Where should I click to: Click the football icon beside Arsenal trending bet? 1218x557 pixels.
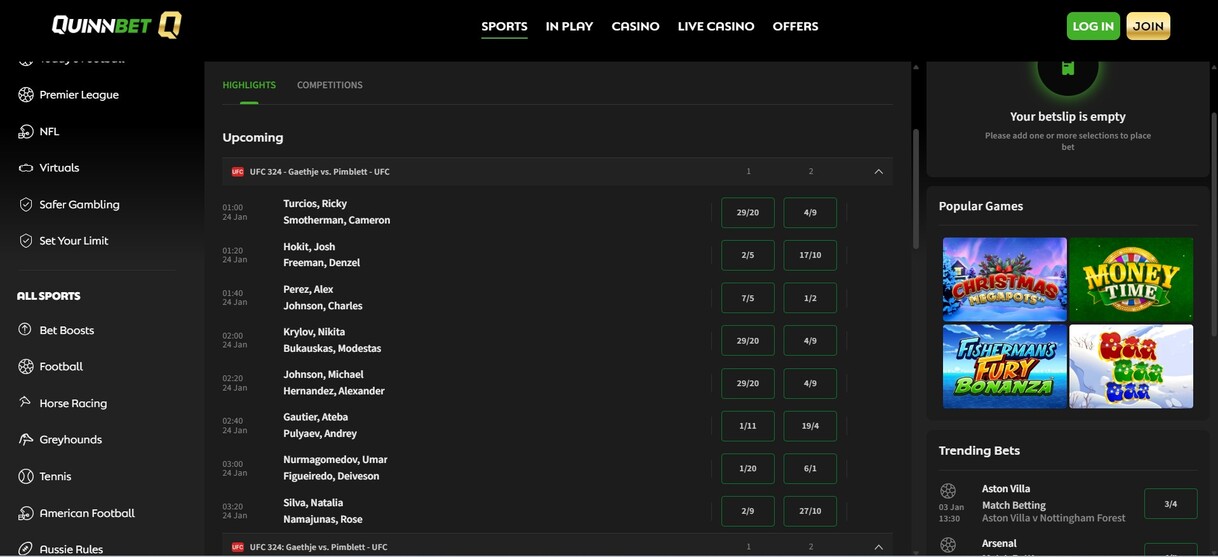click(x=948, y=545)
